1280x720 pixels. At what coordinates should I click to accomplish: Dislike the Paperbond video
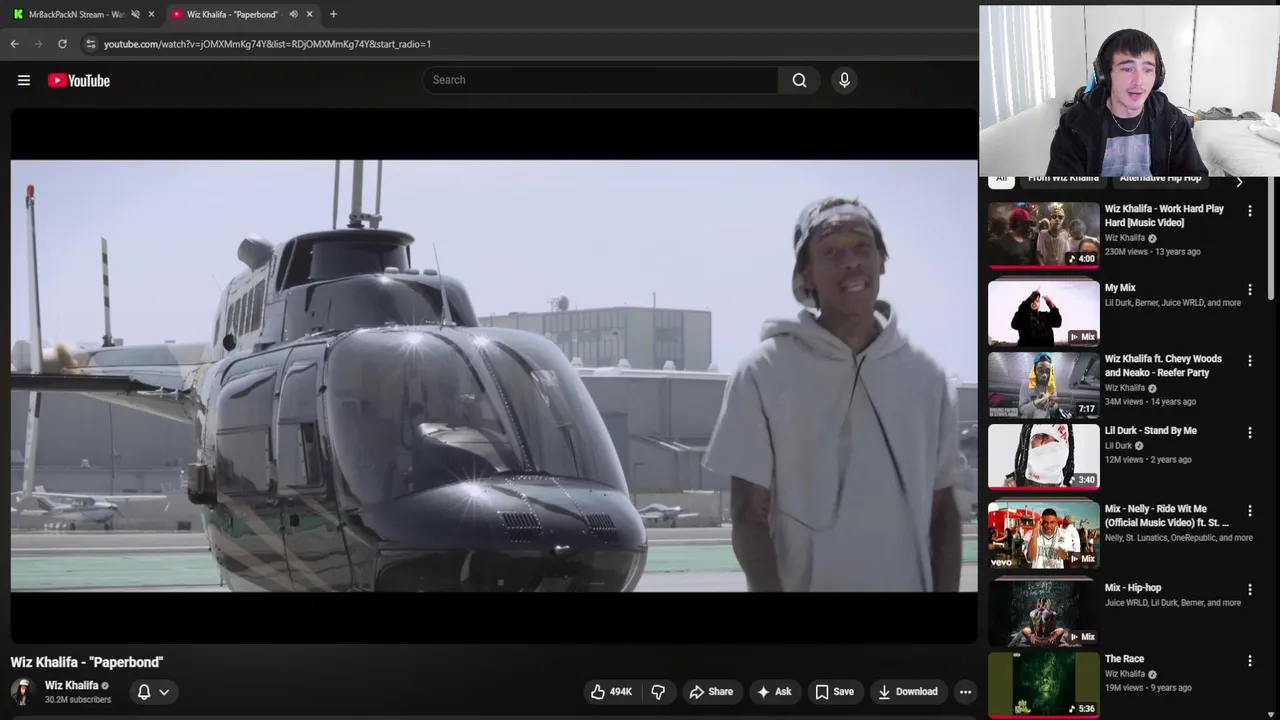point(658,691)
